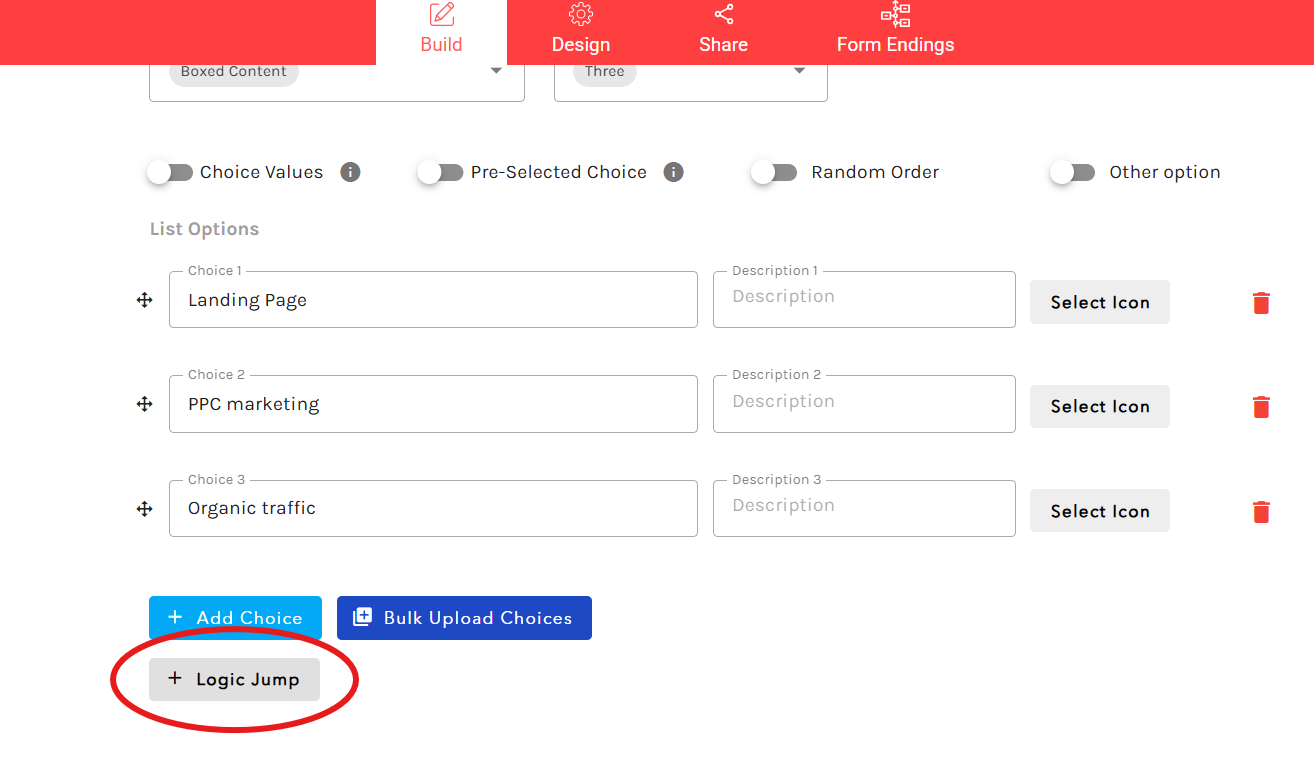The image size is (1314, 771).
Task: Enable the Choice Values toggle
Action: click(x=169, y=172)
